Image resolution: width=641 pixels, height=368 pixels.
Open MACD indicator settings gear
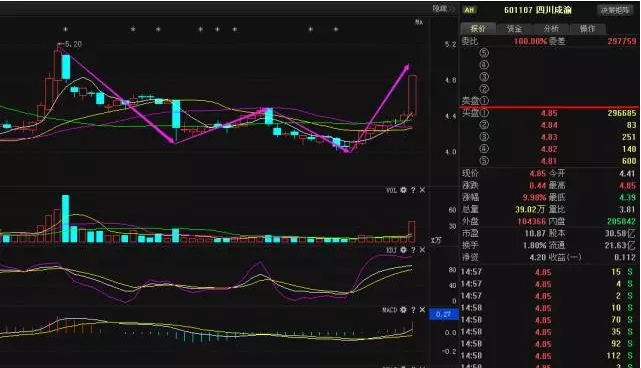[x=403, y=310]
